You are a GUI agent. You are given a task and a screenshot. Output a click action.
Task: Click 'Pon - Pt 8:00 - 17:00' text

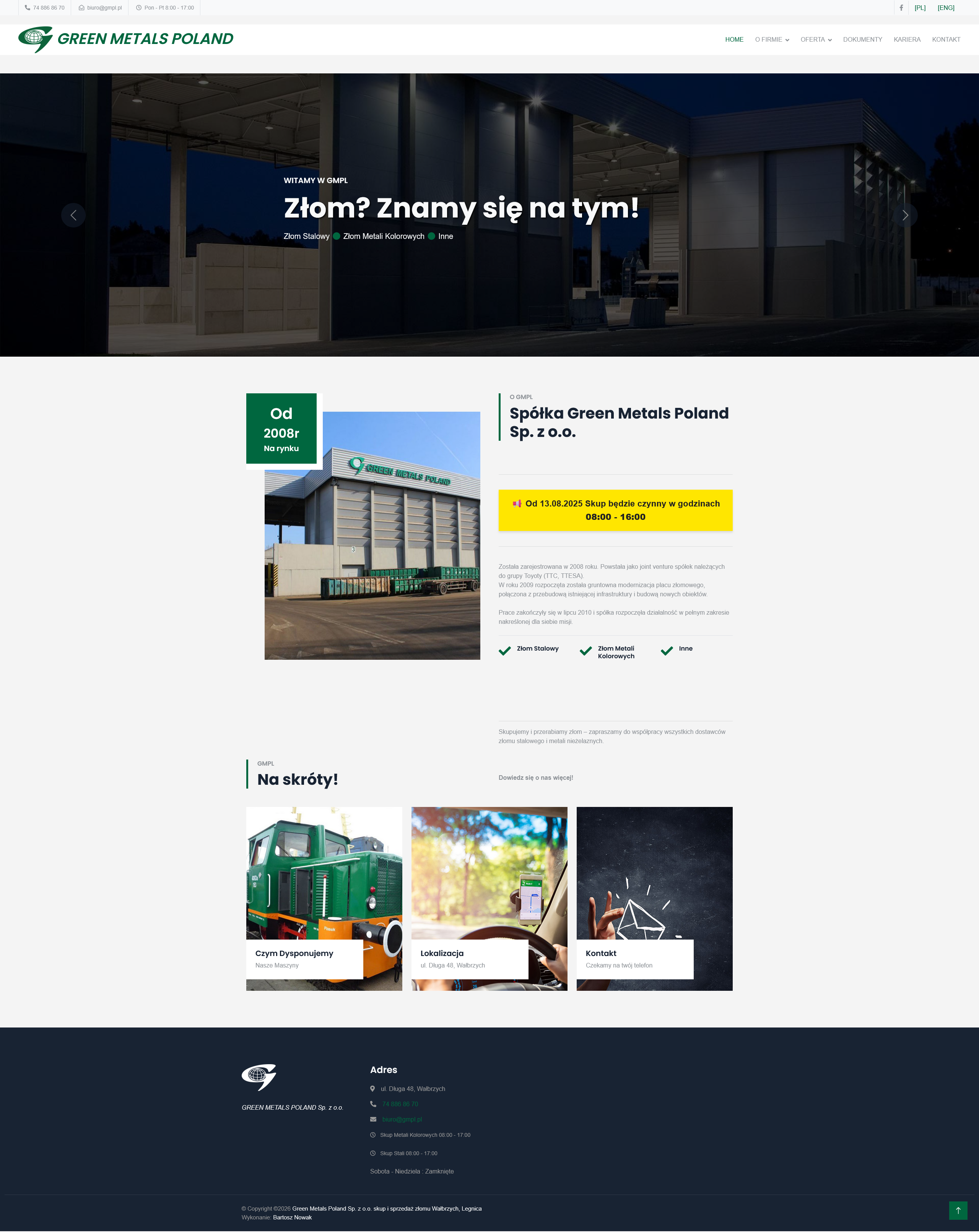pos(169,8)
